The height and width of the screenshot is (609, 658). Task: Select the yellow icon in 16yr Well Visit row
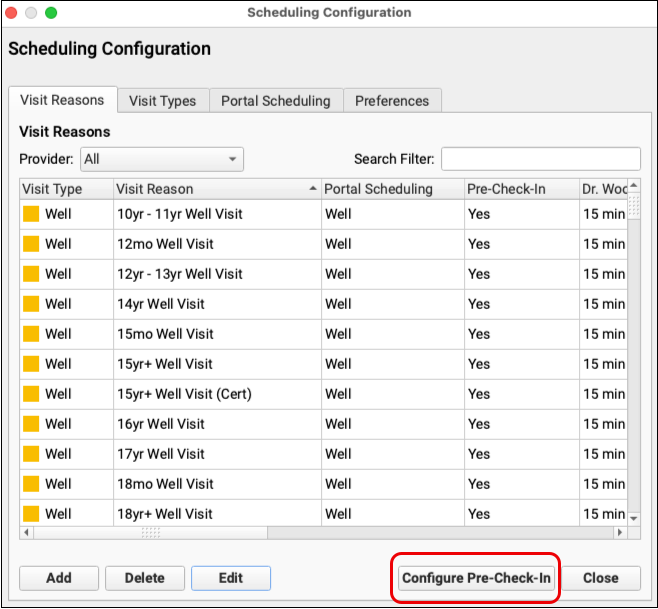pyautogui.click(x=31, y=424)
